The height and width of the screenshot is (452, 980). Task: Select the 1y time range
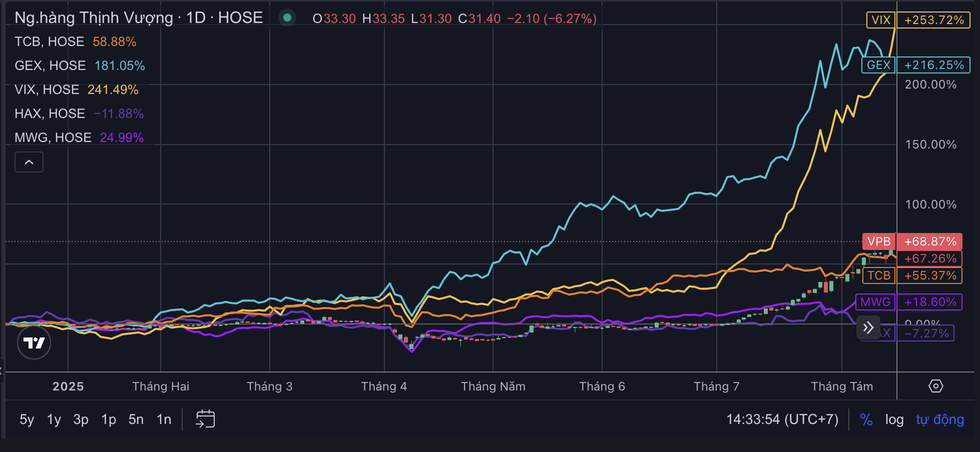click(54, 420)
